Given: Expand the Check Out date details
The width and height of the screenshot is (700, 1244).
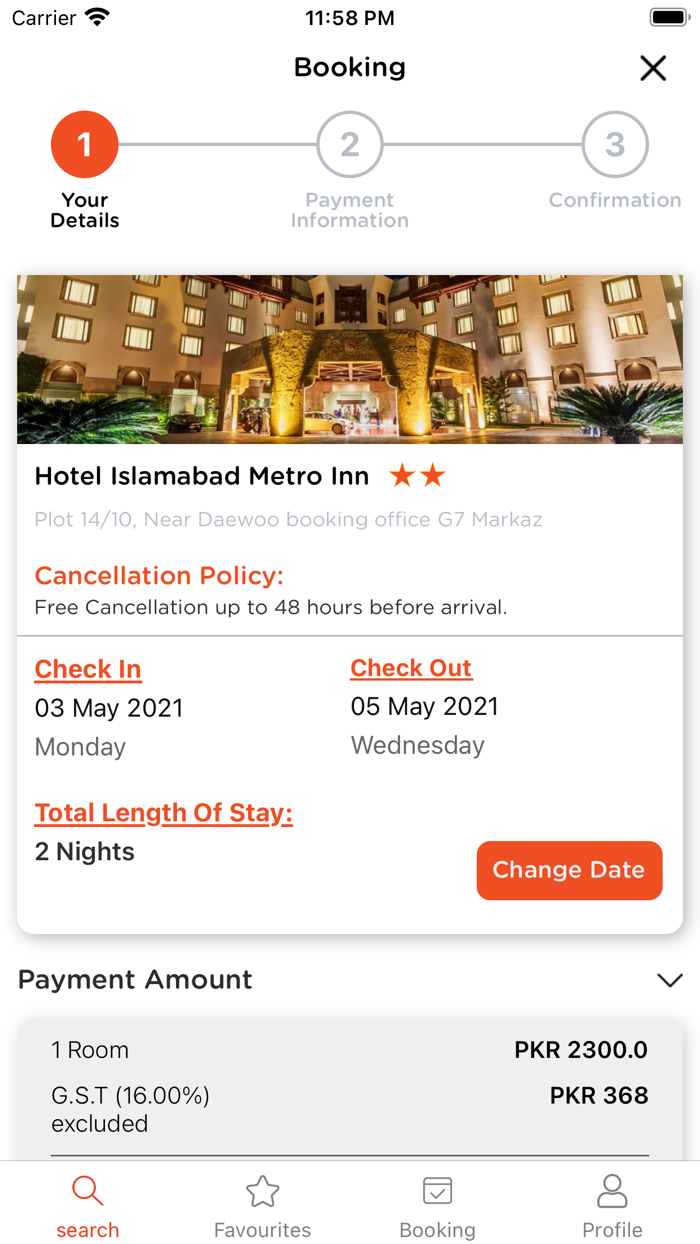Looking at the screenshot, I should [x=410, y=668].
